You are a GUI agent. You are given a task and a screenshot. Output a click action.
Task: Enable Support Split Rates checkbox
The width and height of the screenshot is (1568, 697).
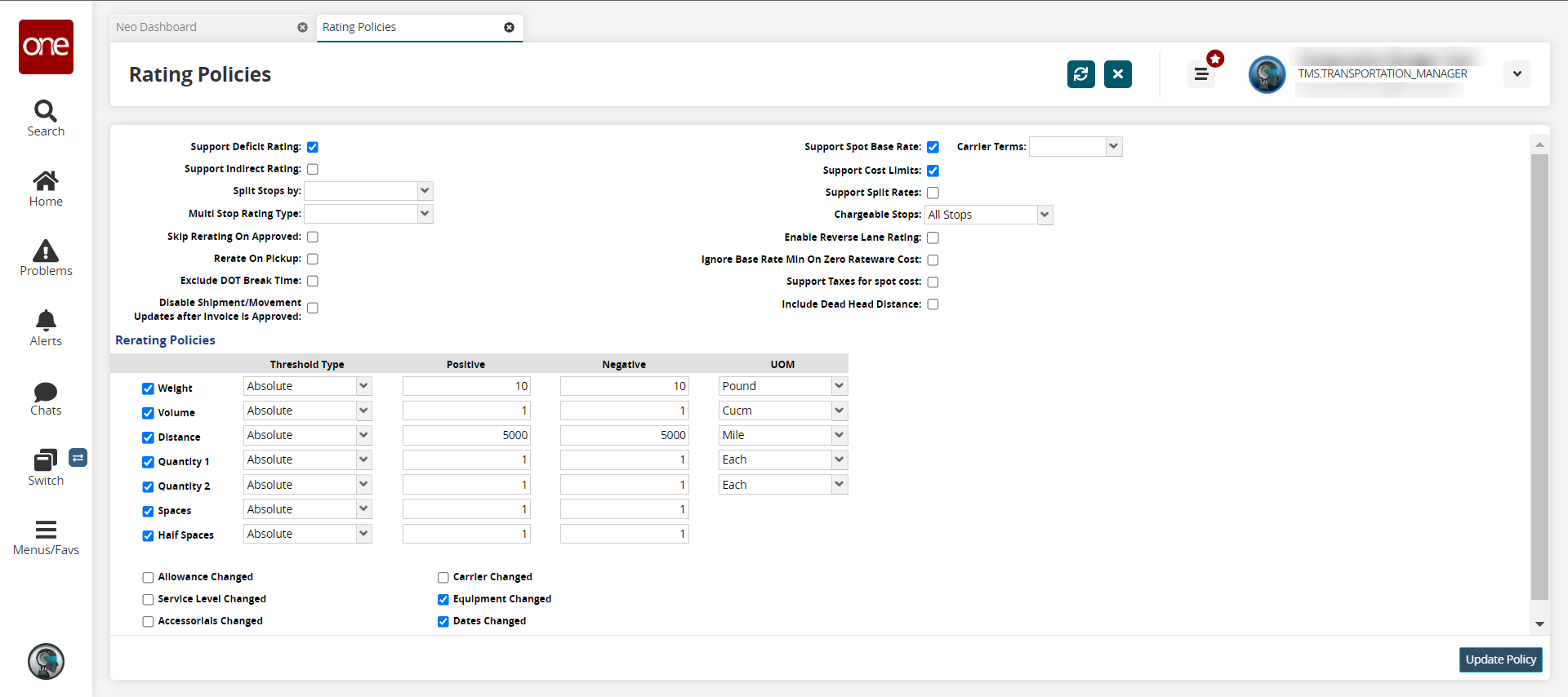pyautogui.click(x=933, y=193)
